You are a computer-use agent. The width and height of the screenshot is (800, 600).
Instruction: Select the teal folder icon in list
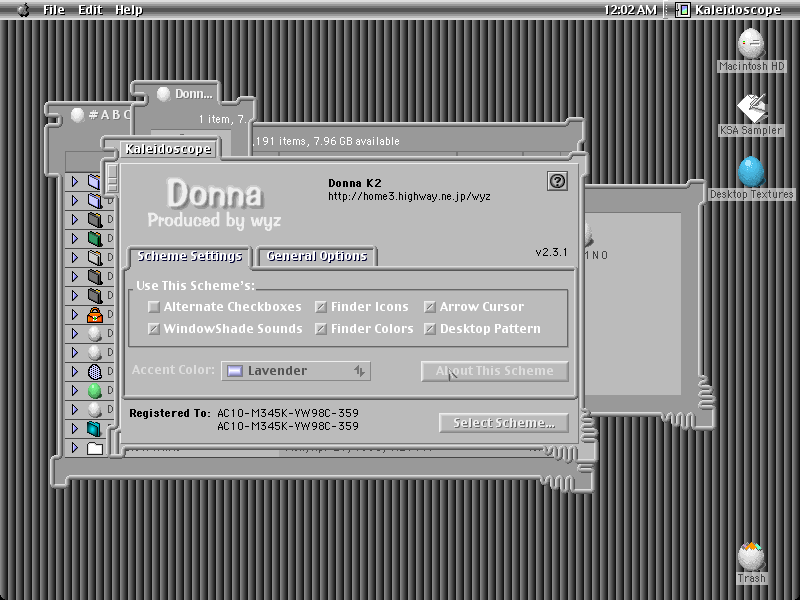[x=94, y=429]
